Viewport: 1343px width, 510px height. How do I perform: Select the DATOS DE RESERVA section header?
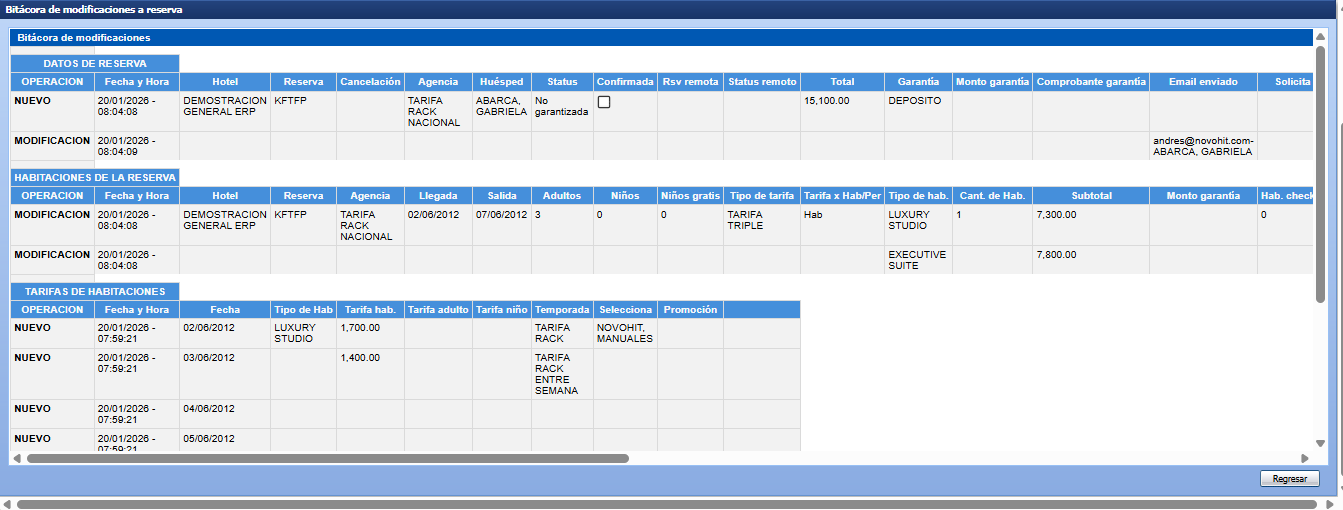click(x=95, y=64)
